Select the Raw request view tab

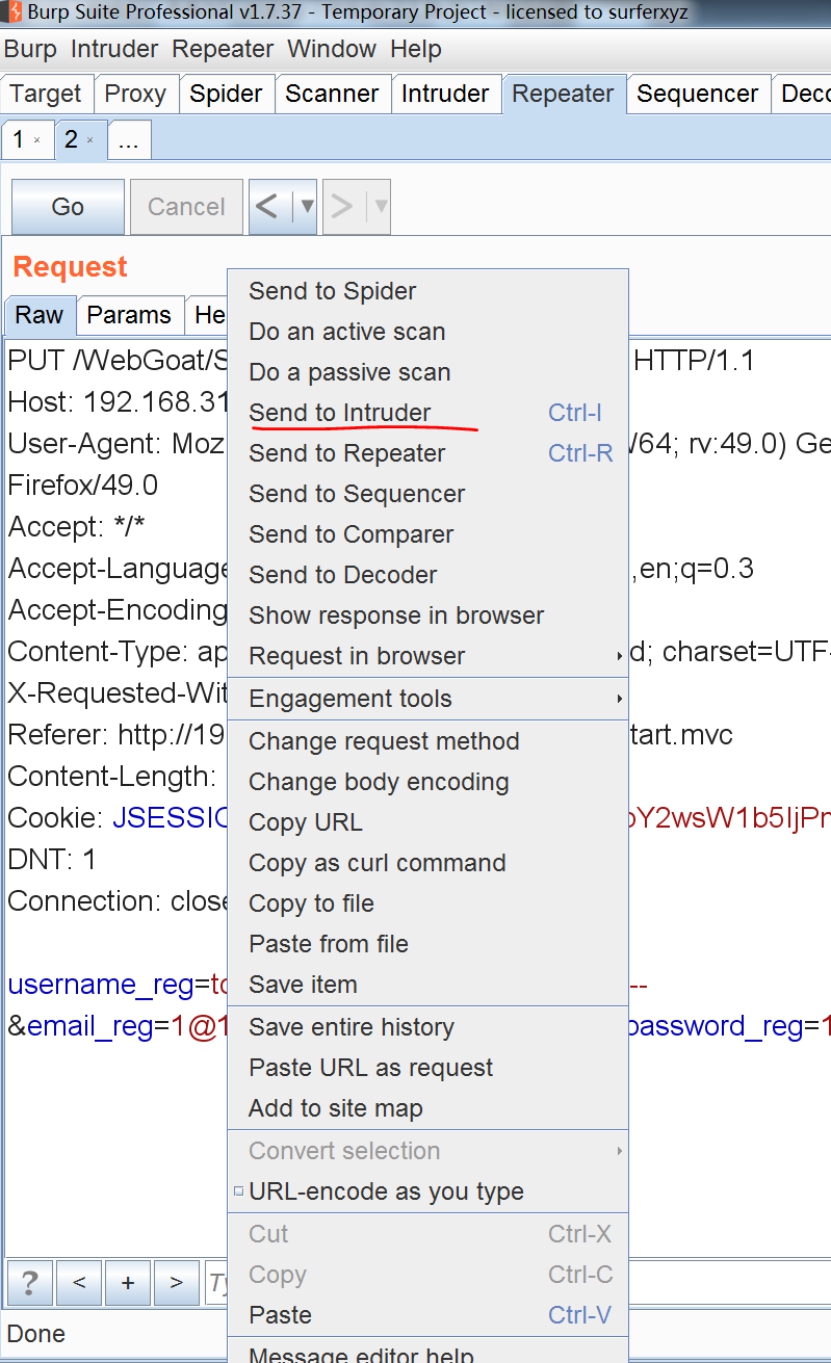tap(39, 315)
